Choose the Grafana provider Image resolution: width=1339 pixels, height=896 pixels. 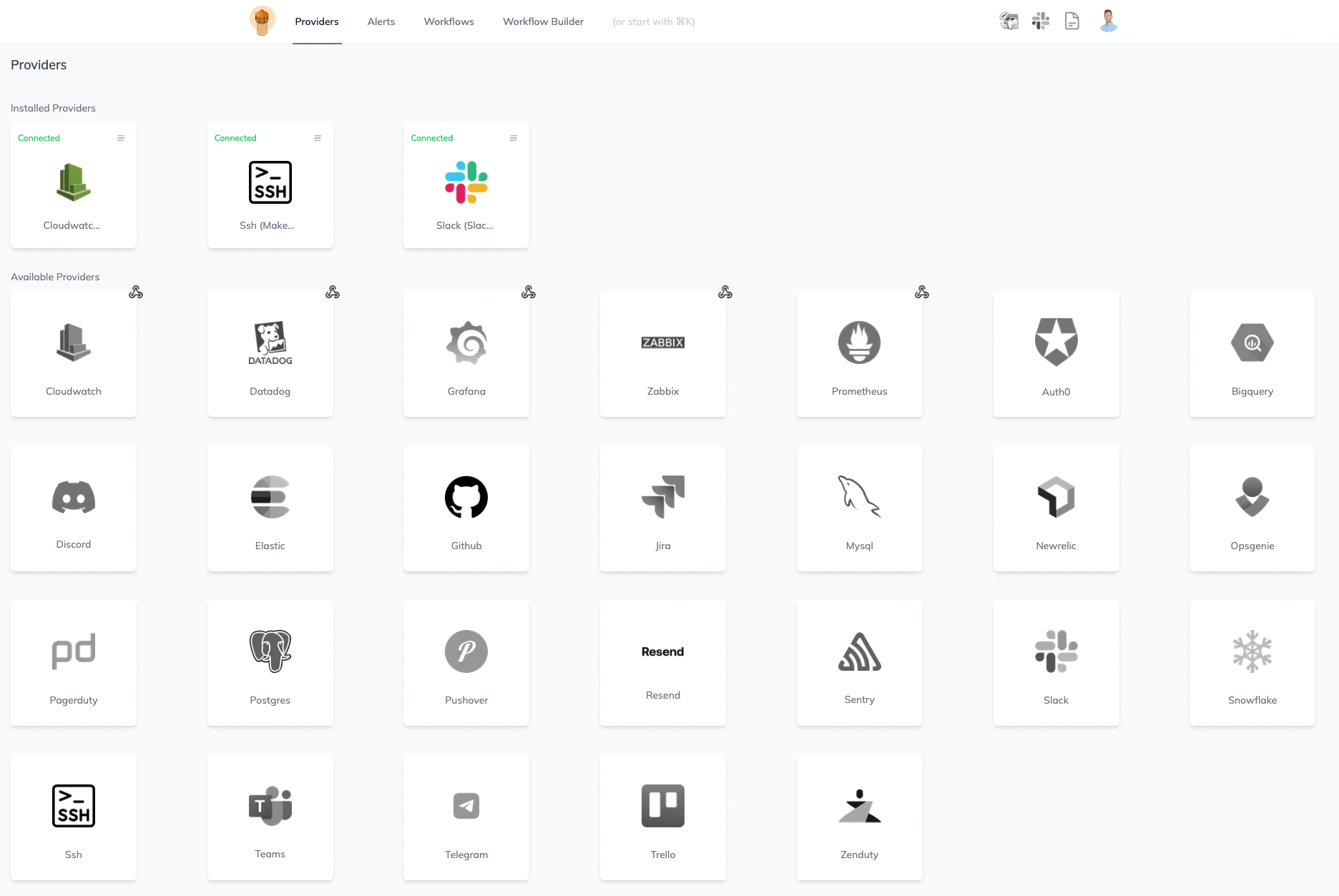tap(466, 354)
